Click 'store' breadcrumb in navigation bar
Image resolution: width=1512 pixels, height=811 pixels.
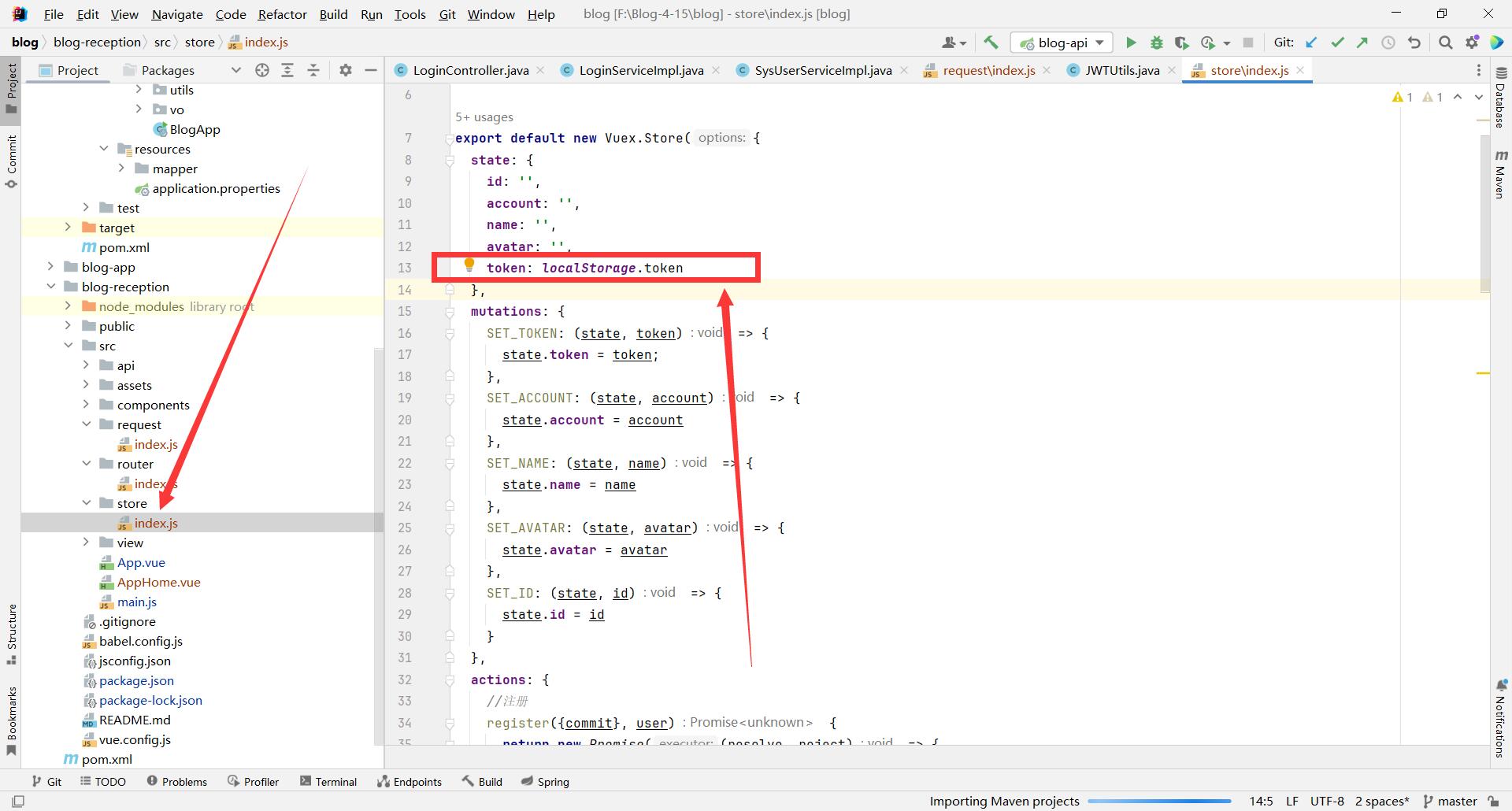point(199,43)
